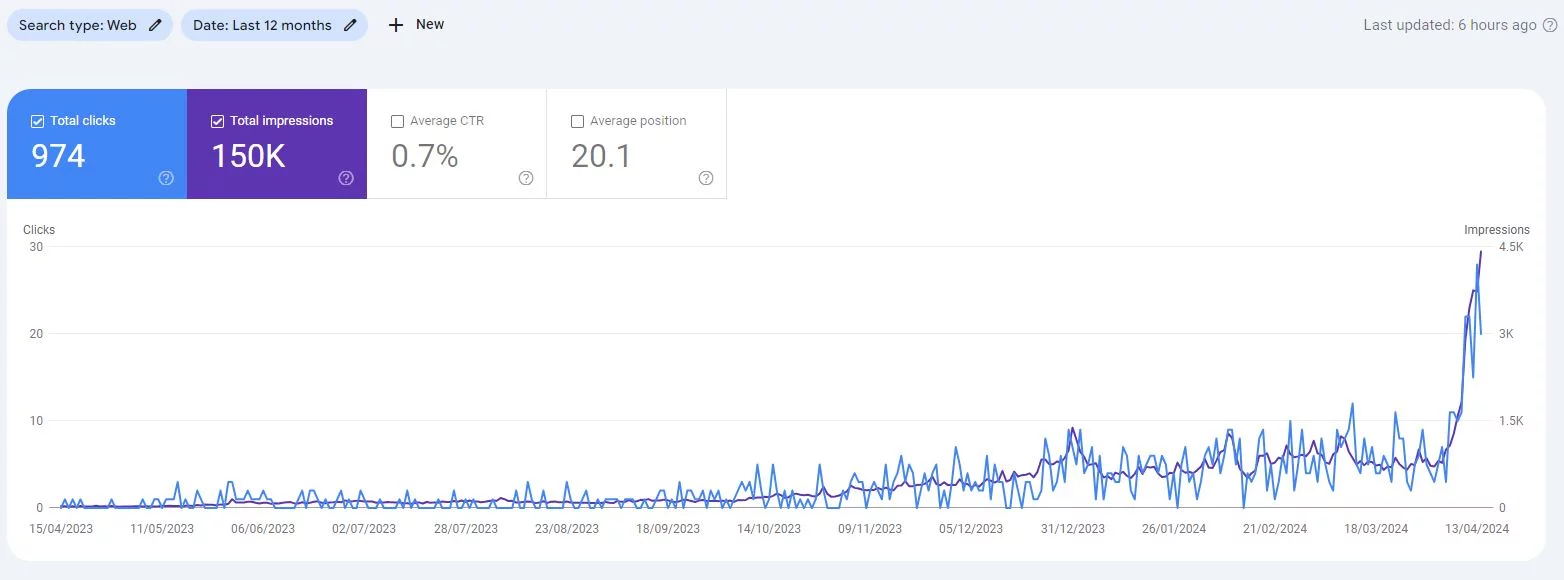The image size is (1564, 580).
Task: Add a New filter
Action: pos(416,25)
